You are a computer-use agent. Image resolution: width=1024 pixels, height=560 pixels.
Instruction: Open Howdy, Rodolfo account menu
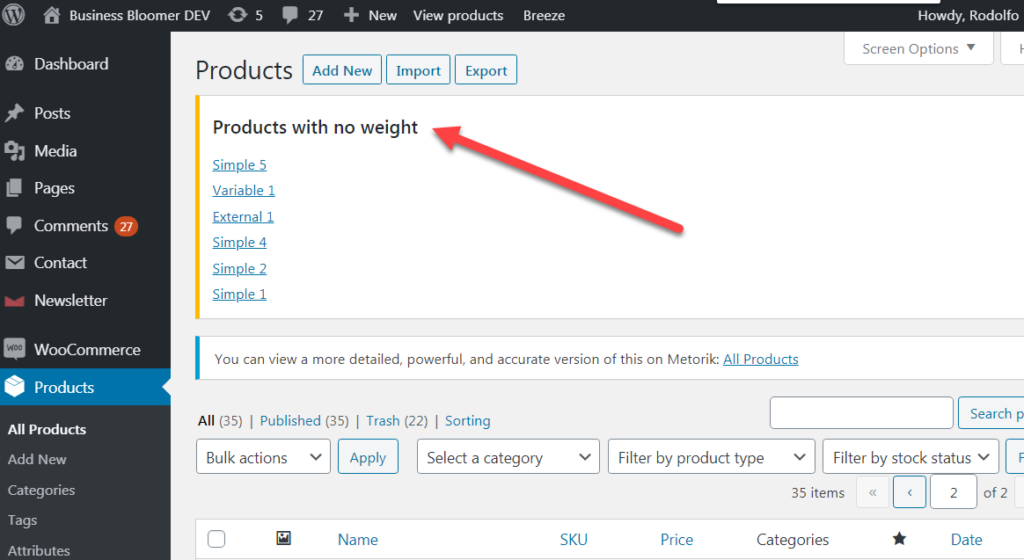(968, 15)
